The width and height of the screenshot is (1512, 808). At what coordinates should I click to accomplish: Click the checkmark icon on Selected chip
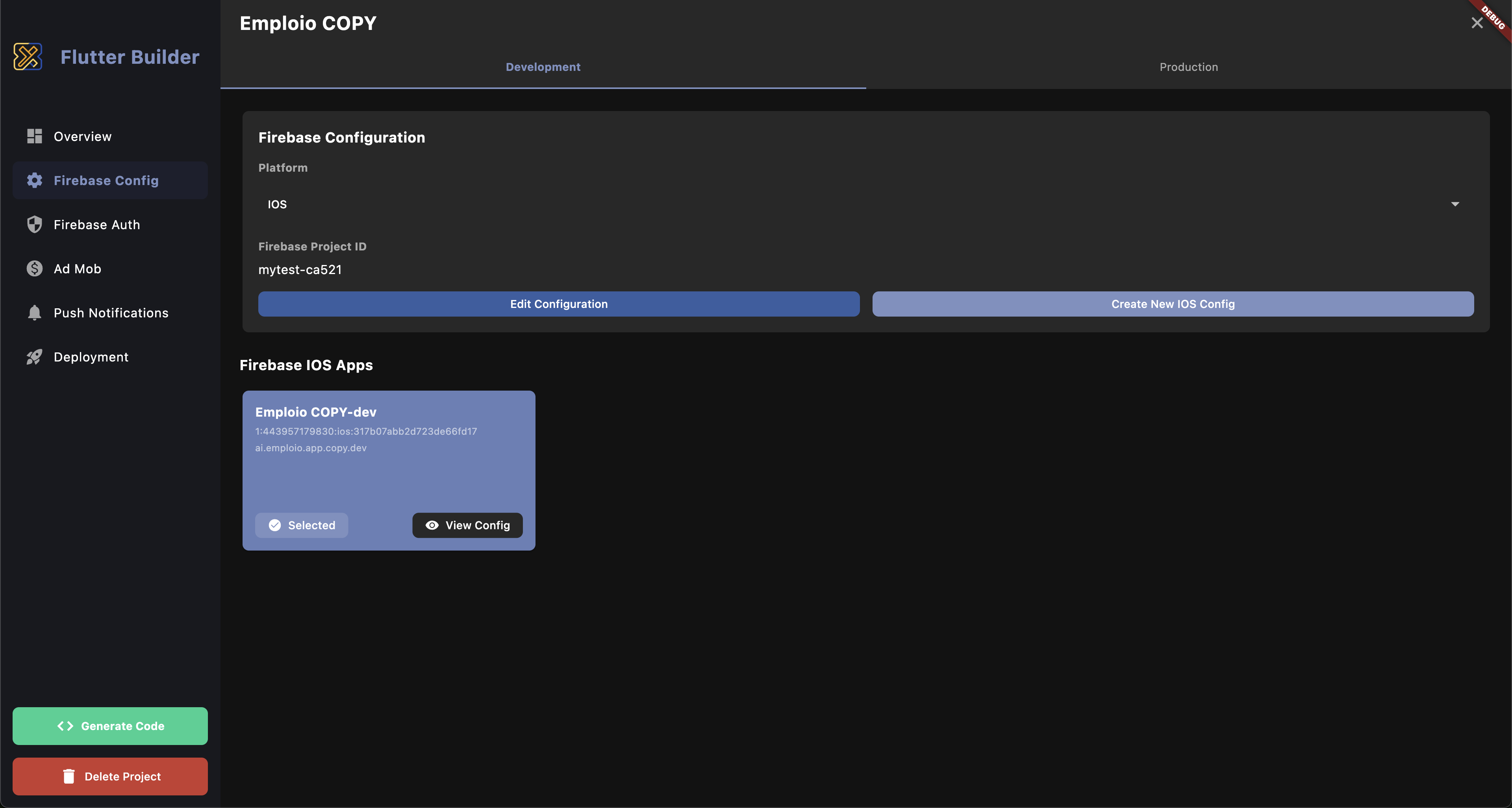coord(275,525)
